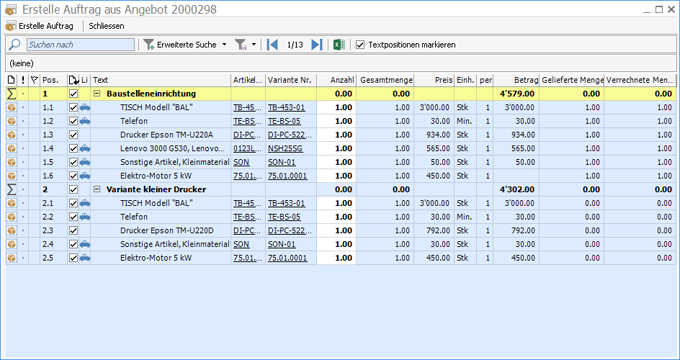Collapse the Baustelleneinrichtung group
Viewport: 680px width, 360px height.
click(97, 93)
